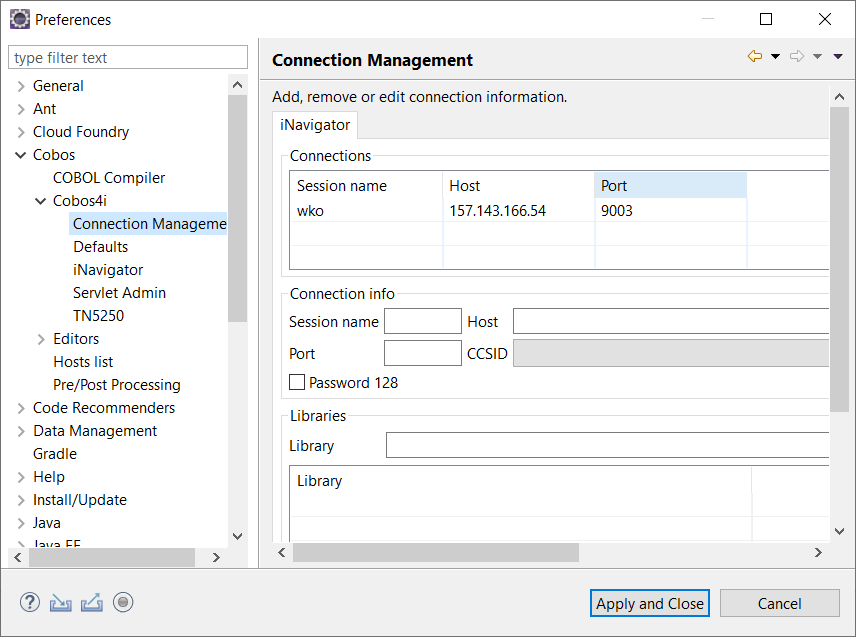The height and width of the screenshot is (637, 856).
Task: Click tree horizontal scrollbar left arrow
Action: [x=18, y=557]
